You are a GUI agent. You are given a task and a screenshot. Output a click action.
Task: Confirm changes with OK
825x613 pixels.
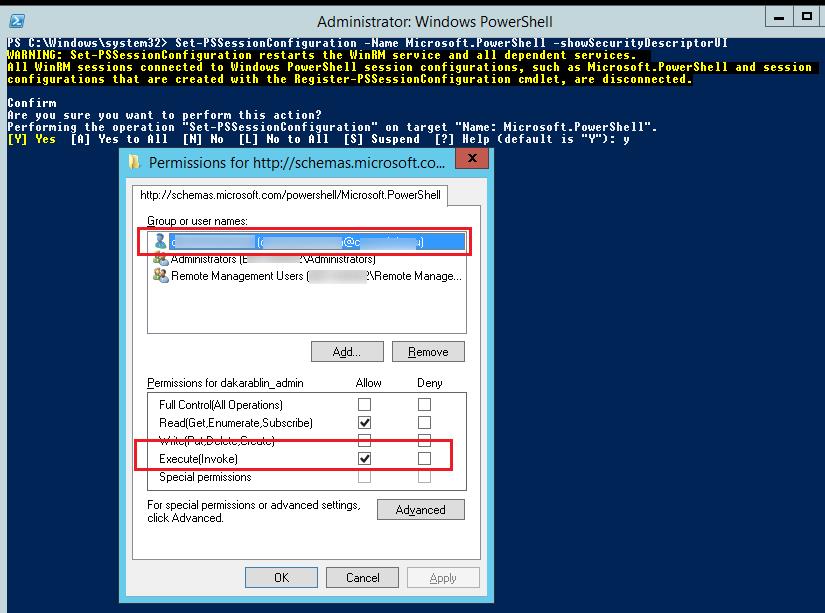coord(281,577)
